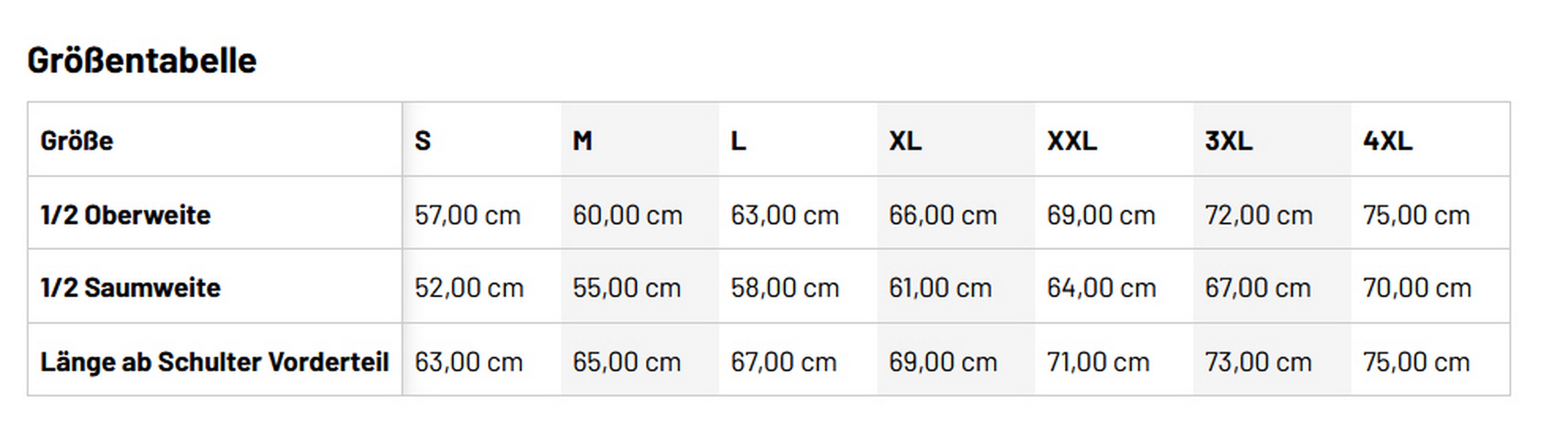Click the 70,00 cm Saumweite value

point(1416,288)
